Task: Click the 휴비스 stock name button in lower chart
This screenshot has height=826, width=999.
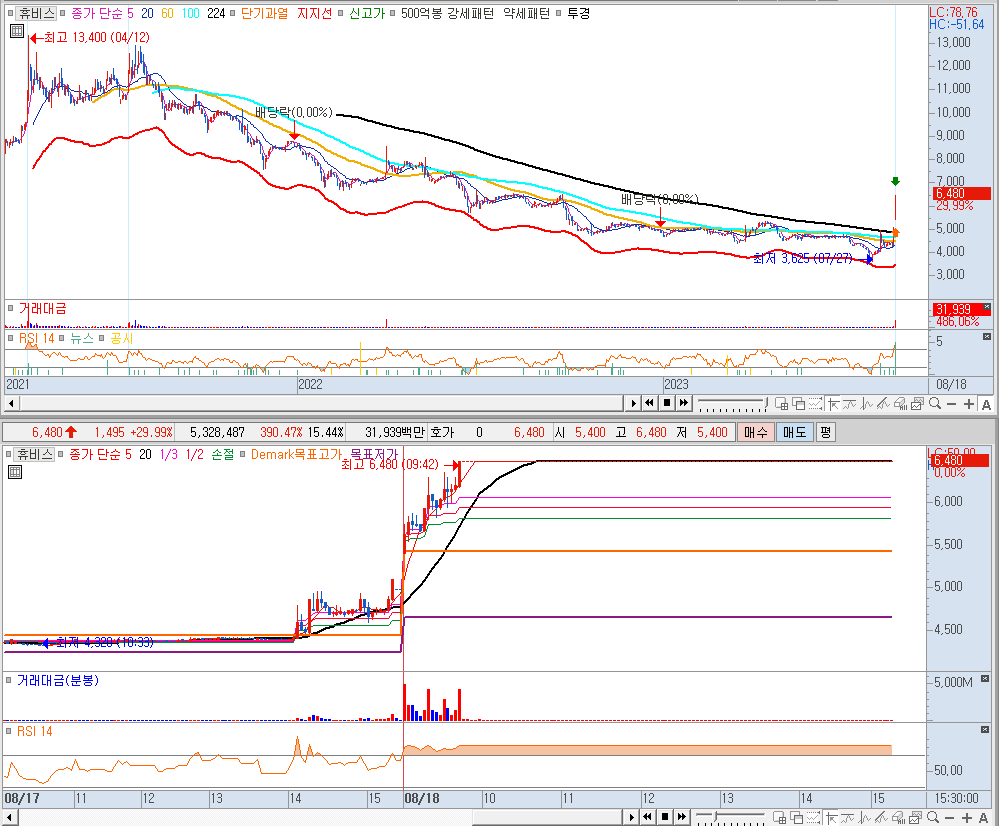Action: click(x=35, y=454)
